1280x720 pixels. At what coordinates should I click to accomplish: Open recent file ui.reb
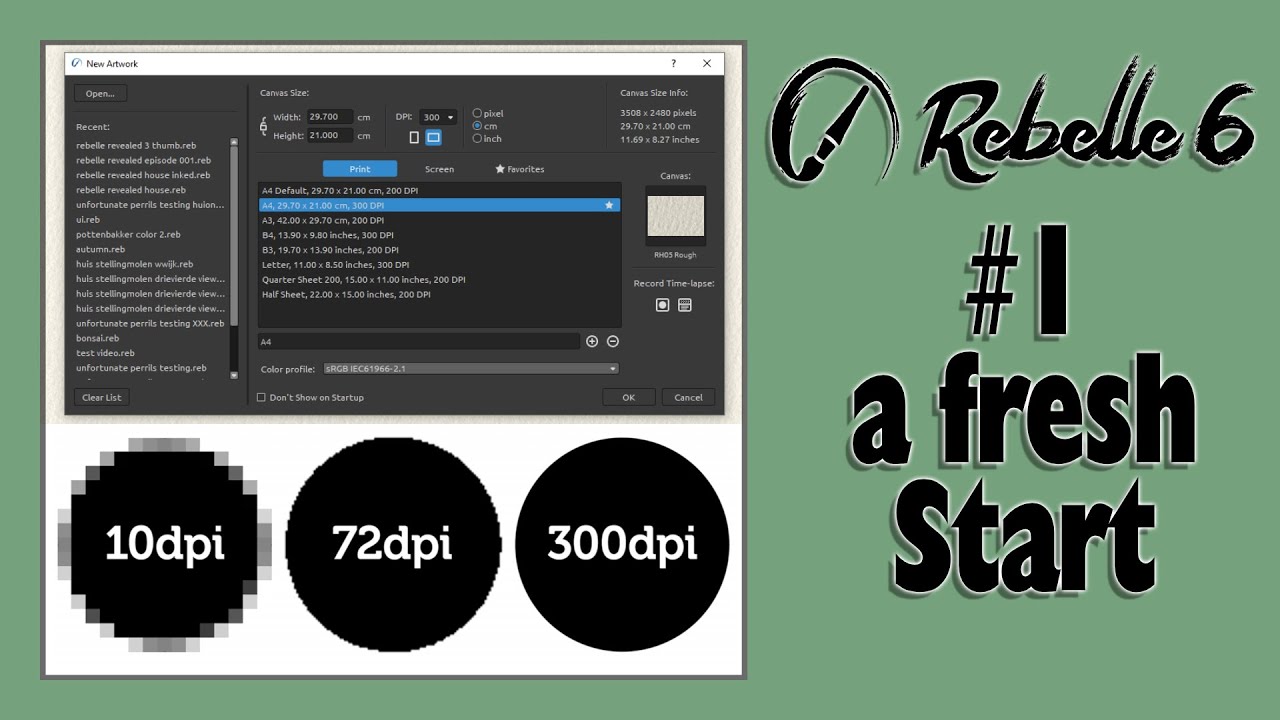88,220
